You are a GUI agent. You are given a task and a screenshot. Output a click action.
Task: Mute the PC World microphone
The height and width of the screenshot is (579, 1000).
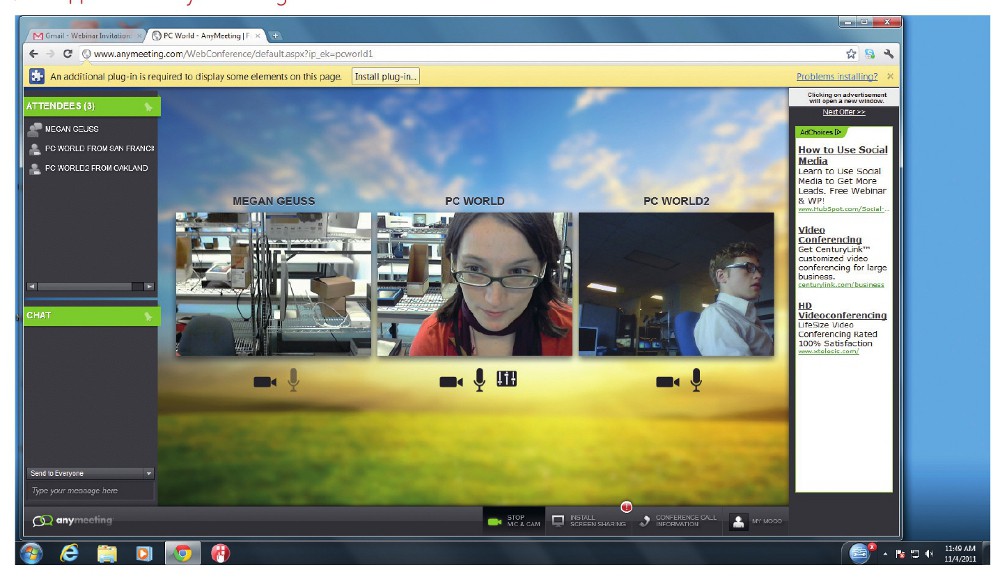(x=480, y=381)
